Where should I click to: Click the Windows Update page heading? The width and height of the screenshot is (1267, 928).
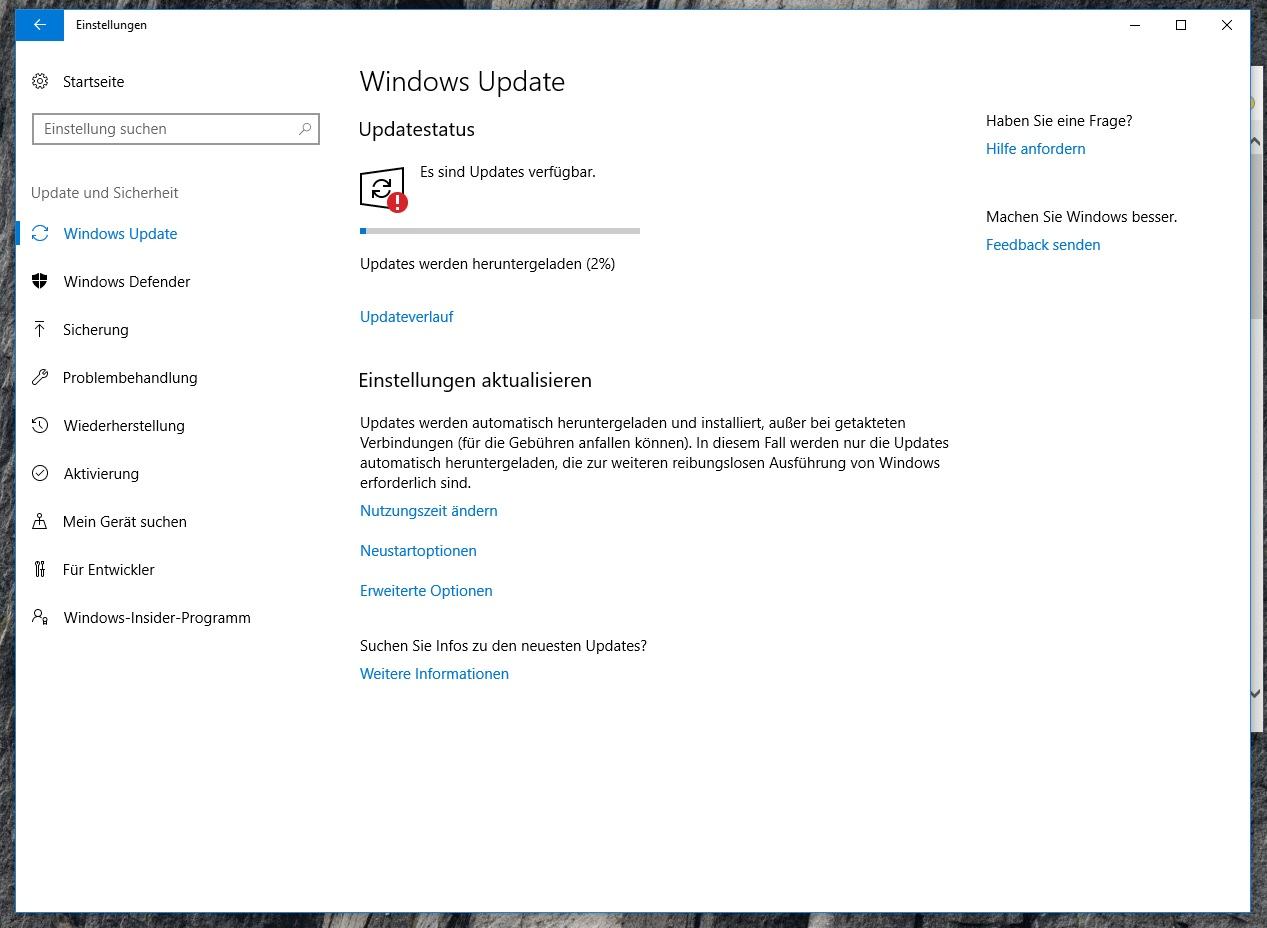(x=462, y=82)
